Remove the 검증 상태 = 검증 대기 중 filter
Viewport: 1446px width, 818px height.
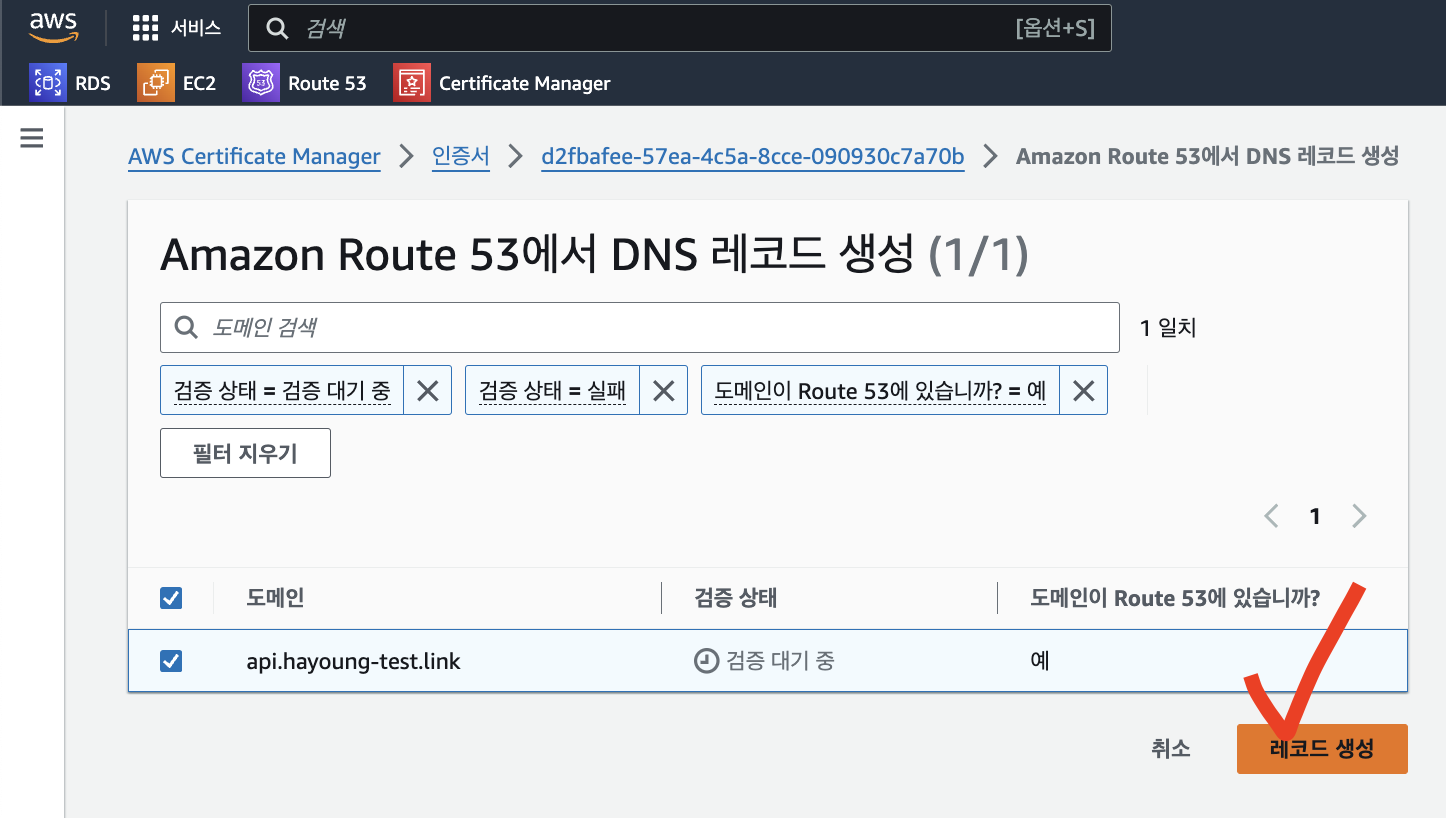pos(428,390)
